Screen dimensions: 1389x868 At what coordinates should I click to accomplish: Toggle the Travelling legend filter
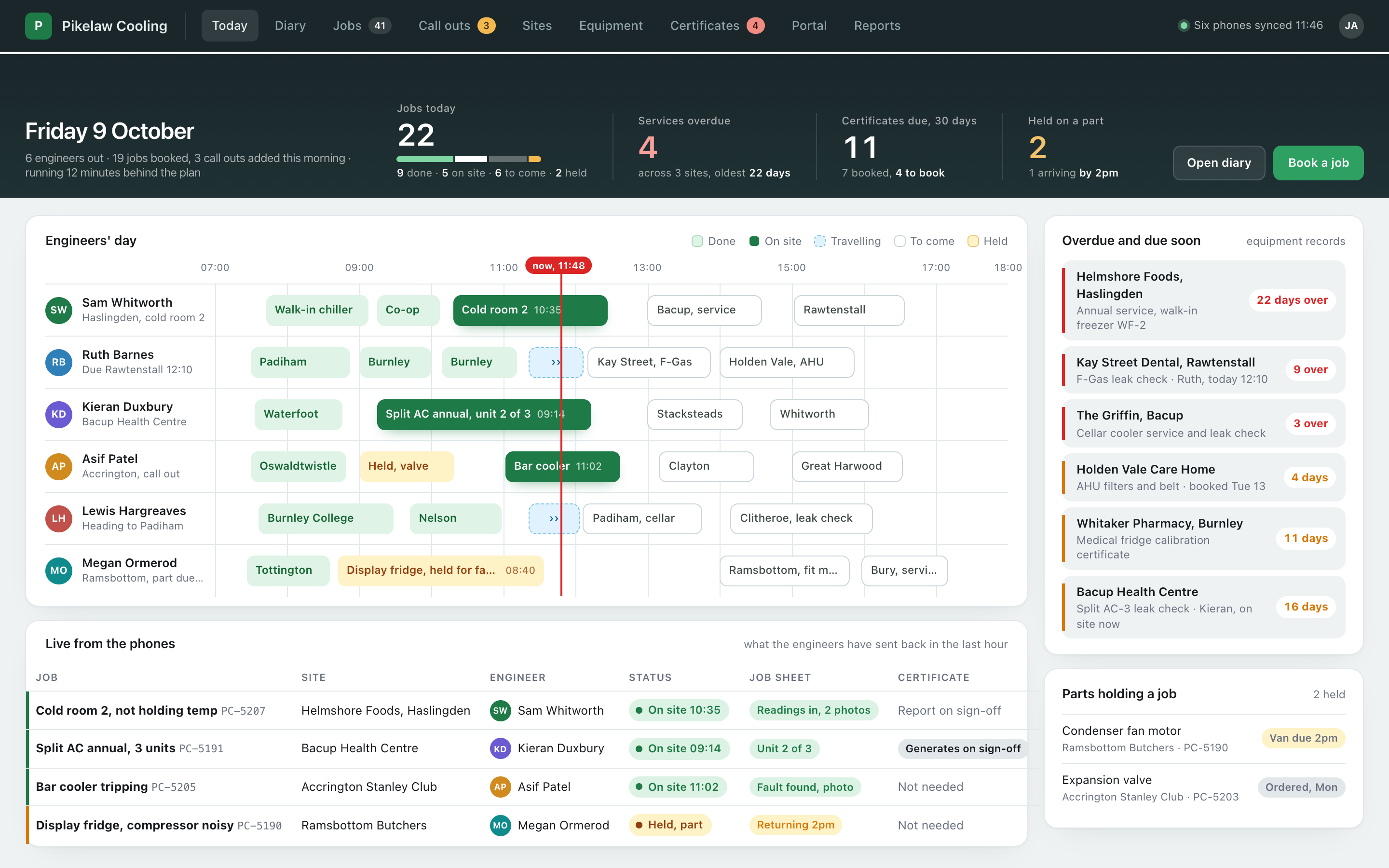(x=847, y=241)
